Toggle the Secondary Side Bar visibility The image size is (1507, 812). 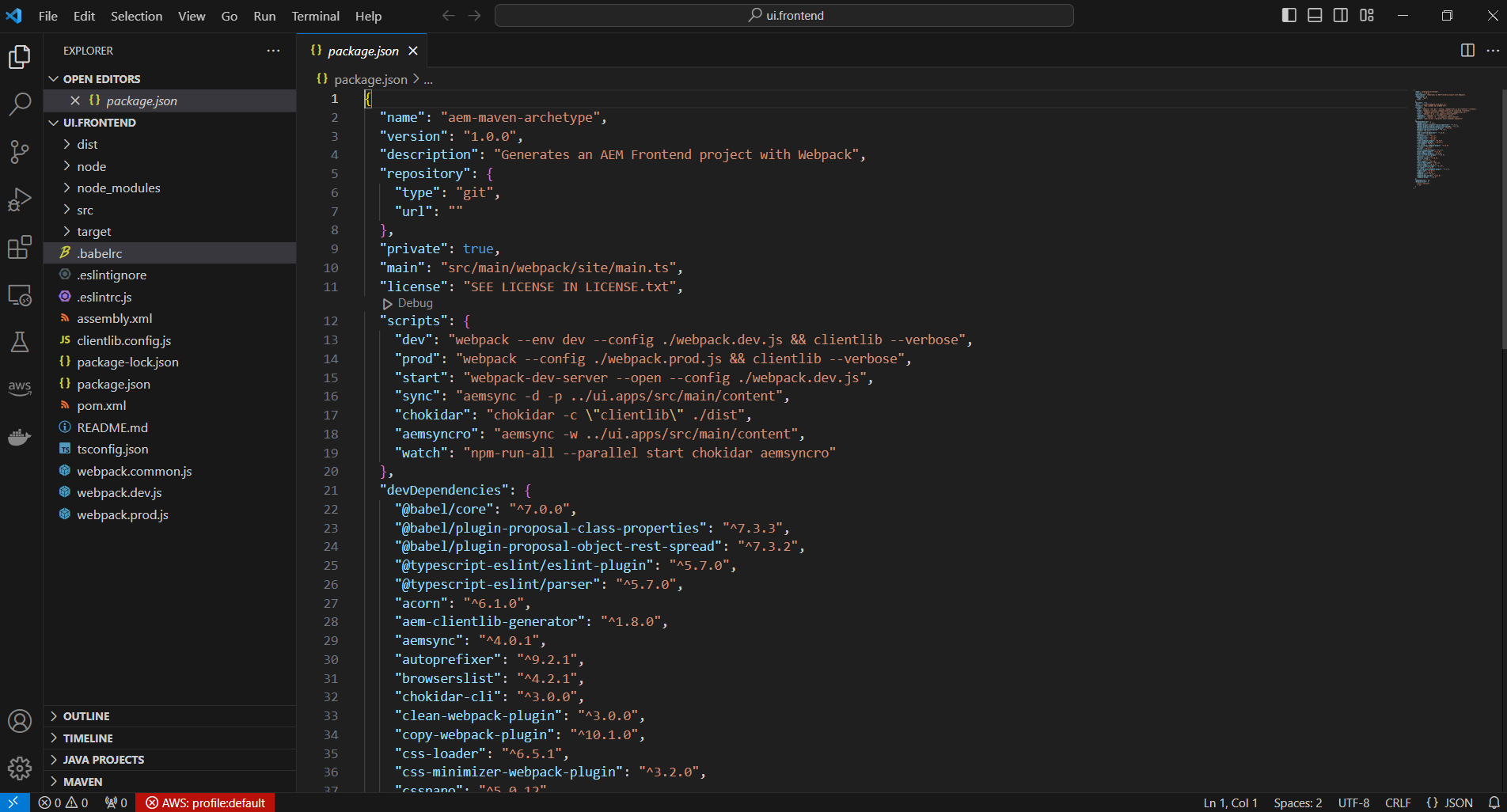(x=1341, y=16)
